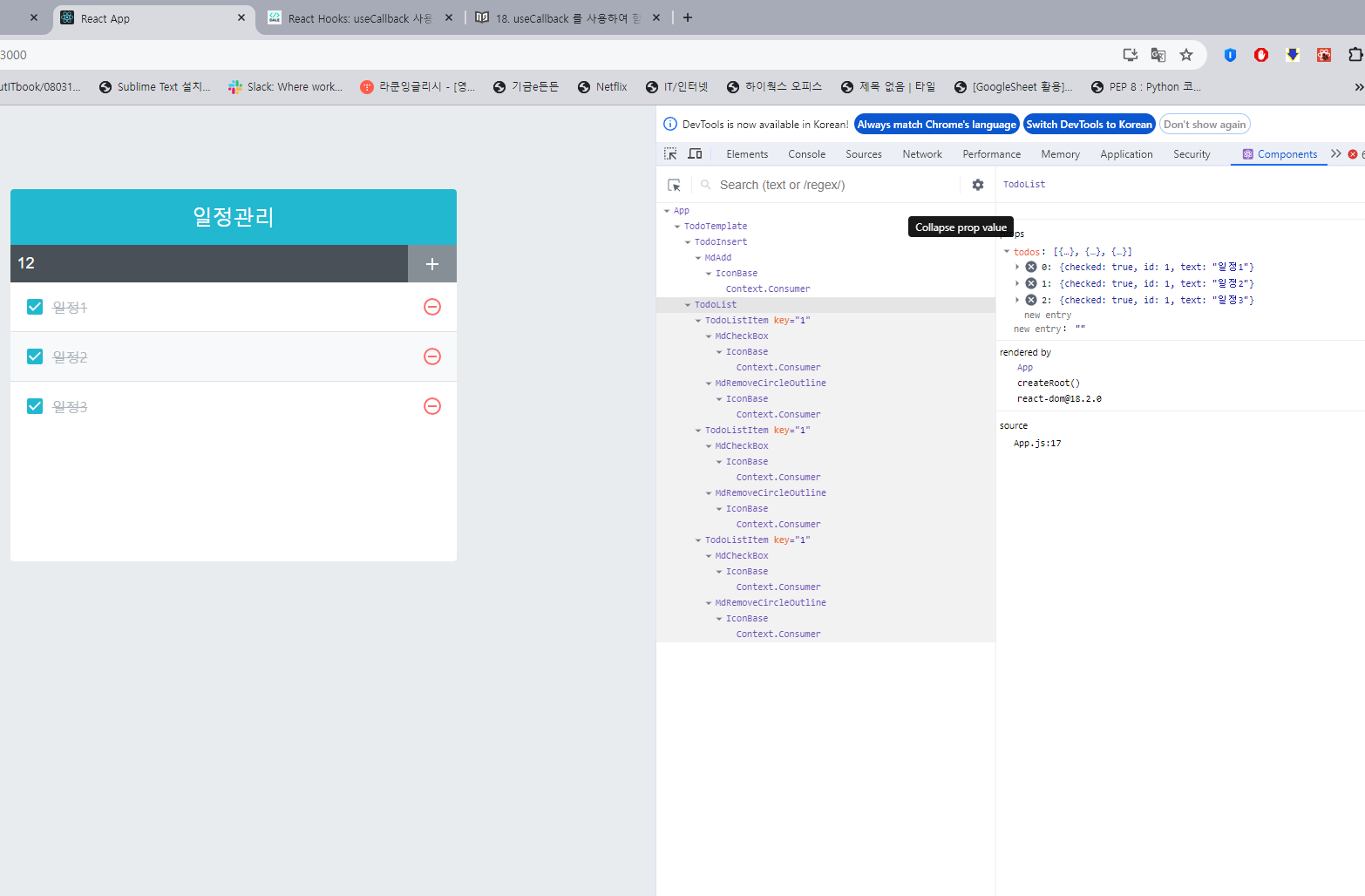Click the red circular extension icon
The height and width of the screenshot is (896, 1365).
[1261, 55]
